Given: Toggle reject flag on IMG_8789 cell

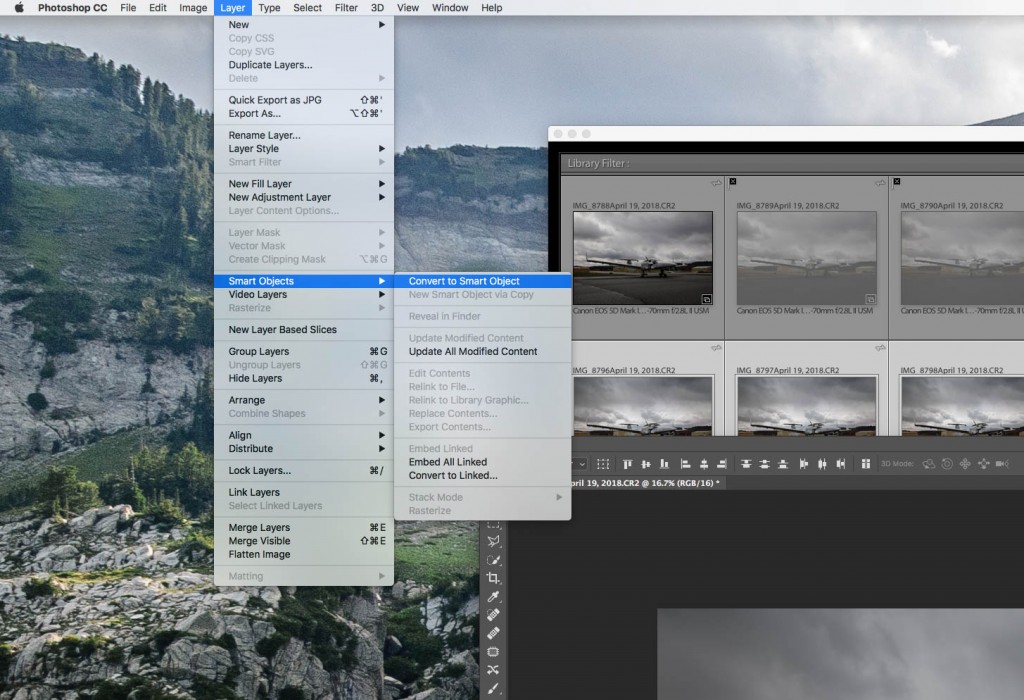Looking at the screenshot, I should pos(733,182).
